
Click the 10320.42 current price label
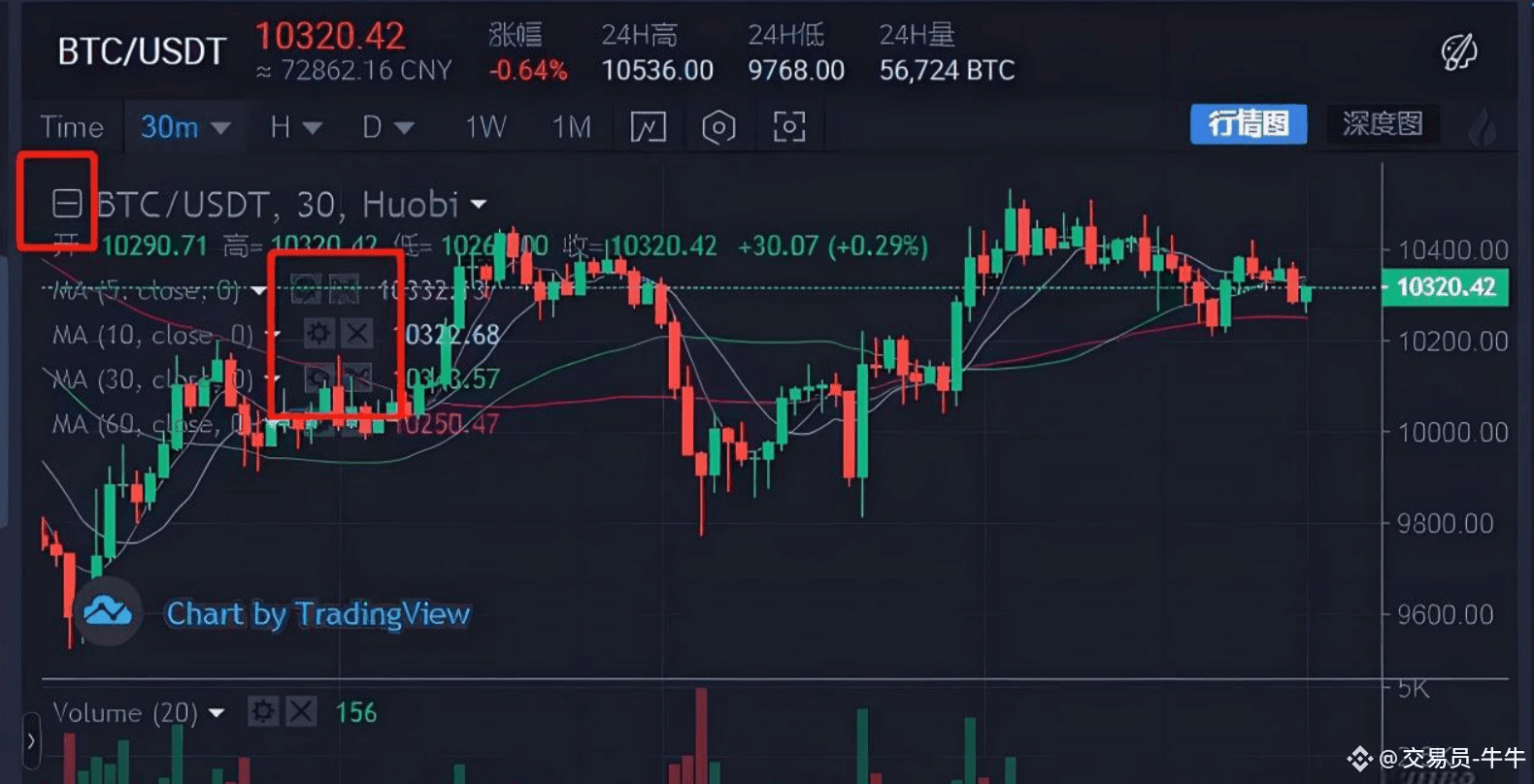tap(1445, 287)
